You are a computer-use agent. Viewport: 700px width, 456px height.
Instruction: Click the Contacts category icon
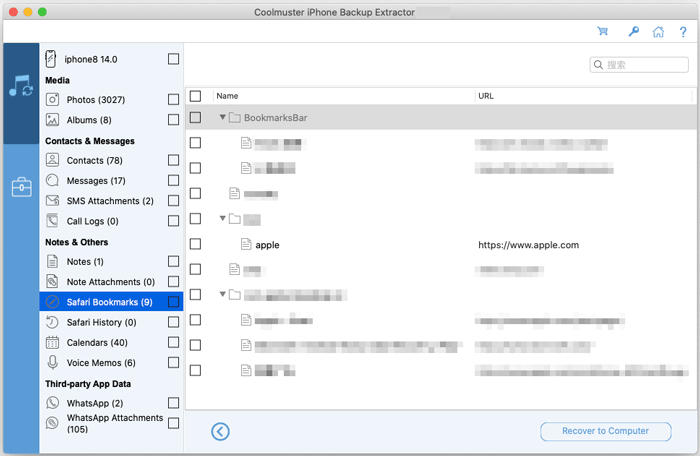click(x=53, y=160)
